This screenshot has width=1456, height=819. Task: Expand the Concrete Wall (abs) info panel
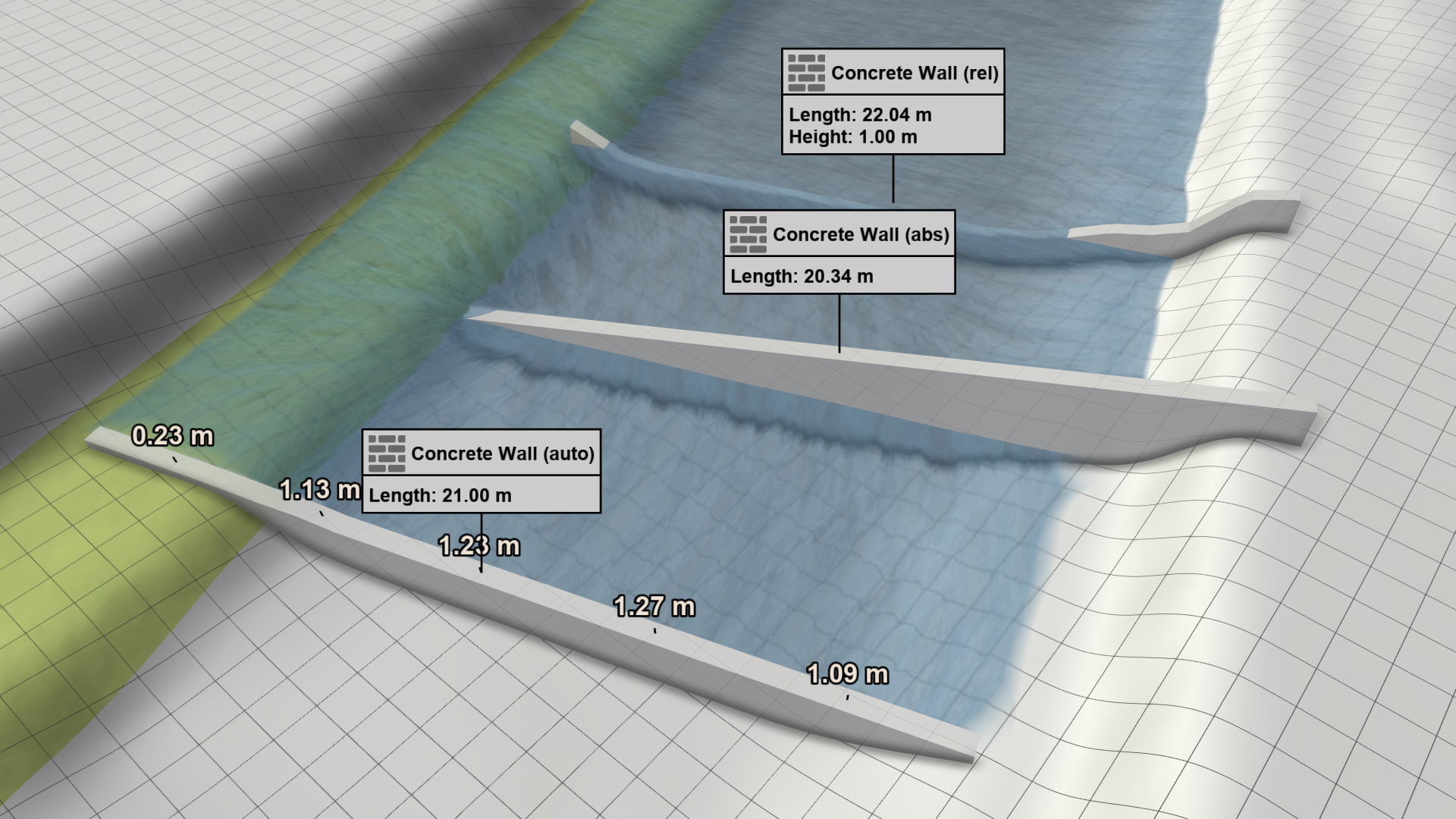click(839, 276)
